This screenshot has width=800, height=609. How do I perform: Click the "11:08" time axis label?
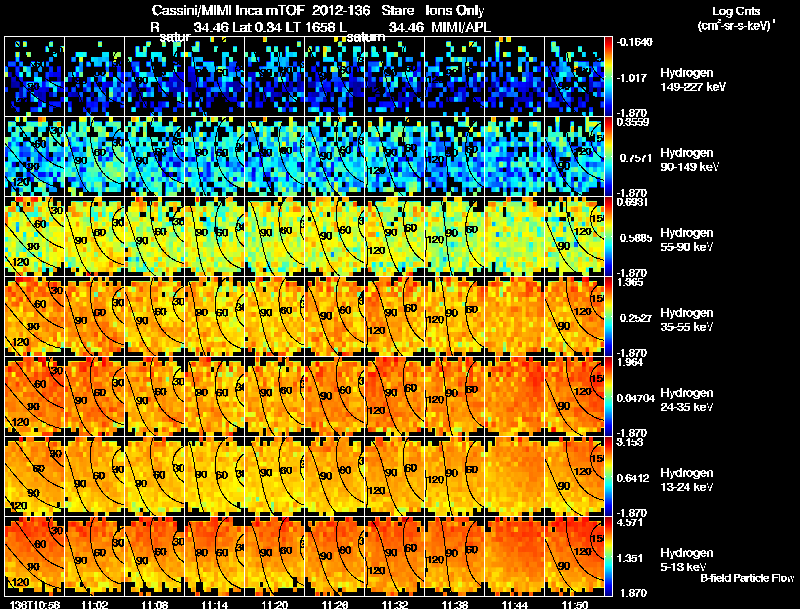[x=155, y=604]
